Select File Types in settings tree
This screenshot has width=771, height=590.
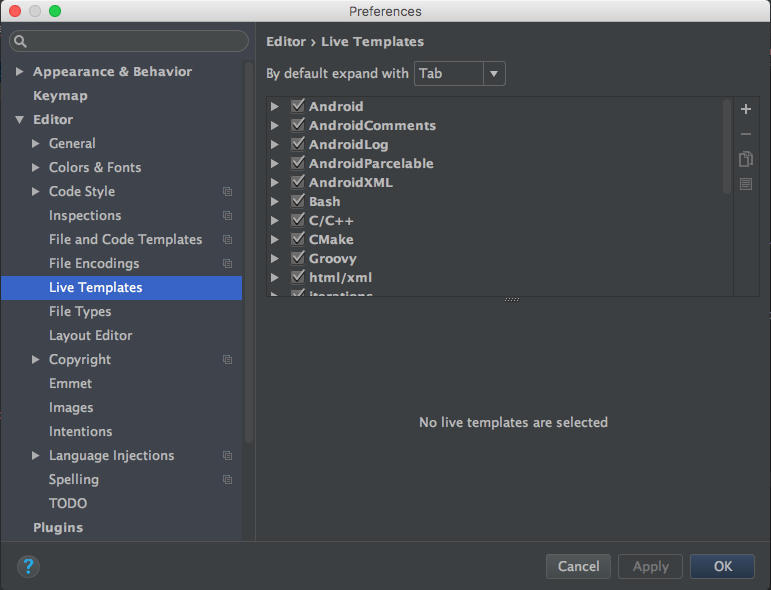pos(80,311)
